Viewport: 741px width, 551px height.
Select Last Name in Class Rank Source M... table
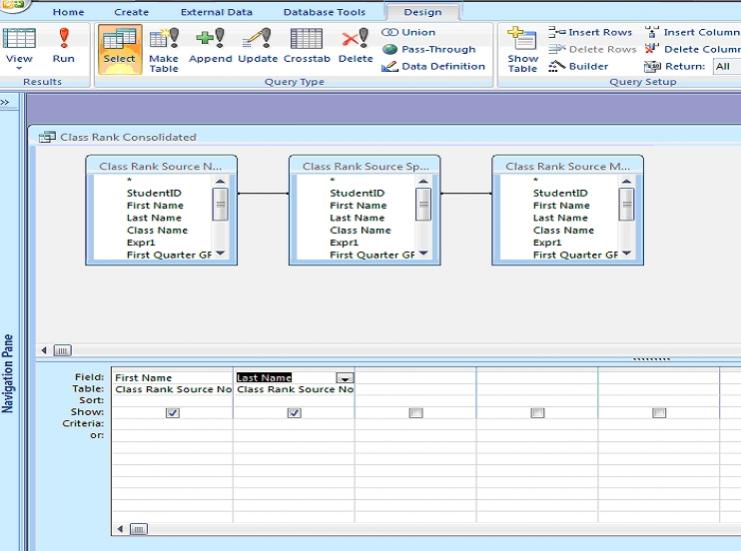point(560,218)
